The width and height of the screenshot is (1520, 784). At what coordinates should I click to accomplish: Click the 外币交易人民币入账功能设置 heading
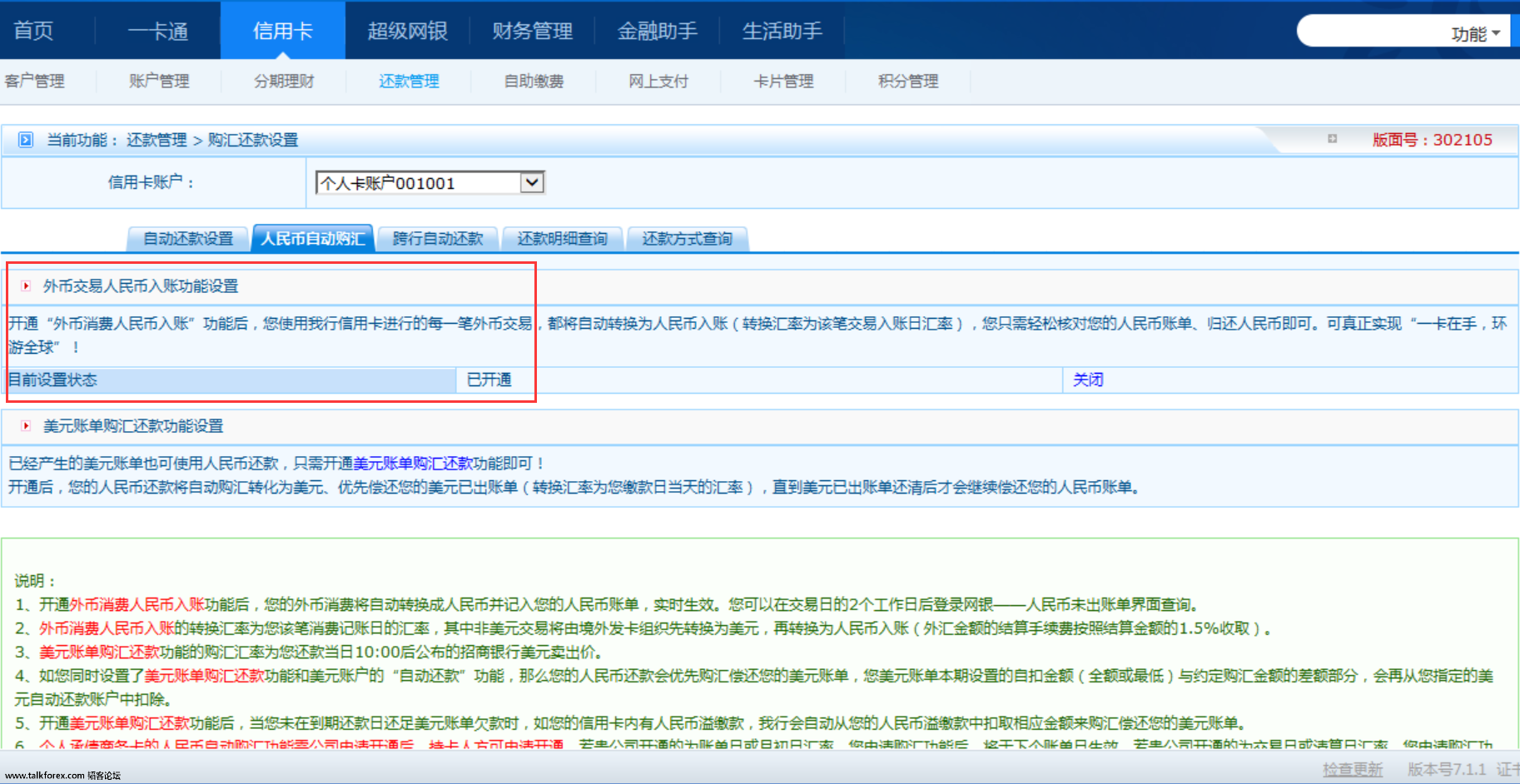[x=141, y=286]
